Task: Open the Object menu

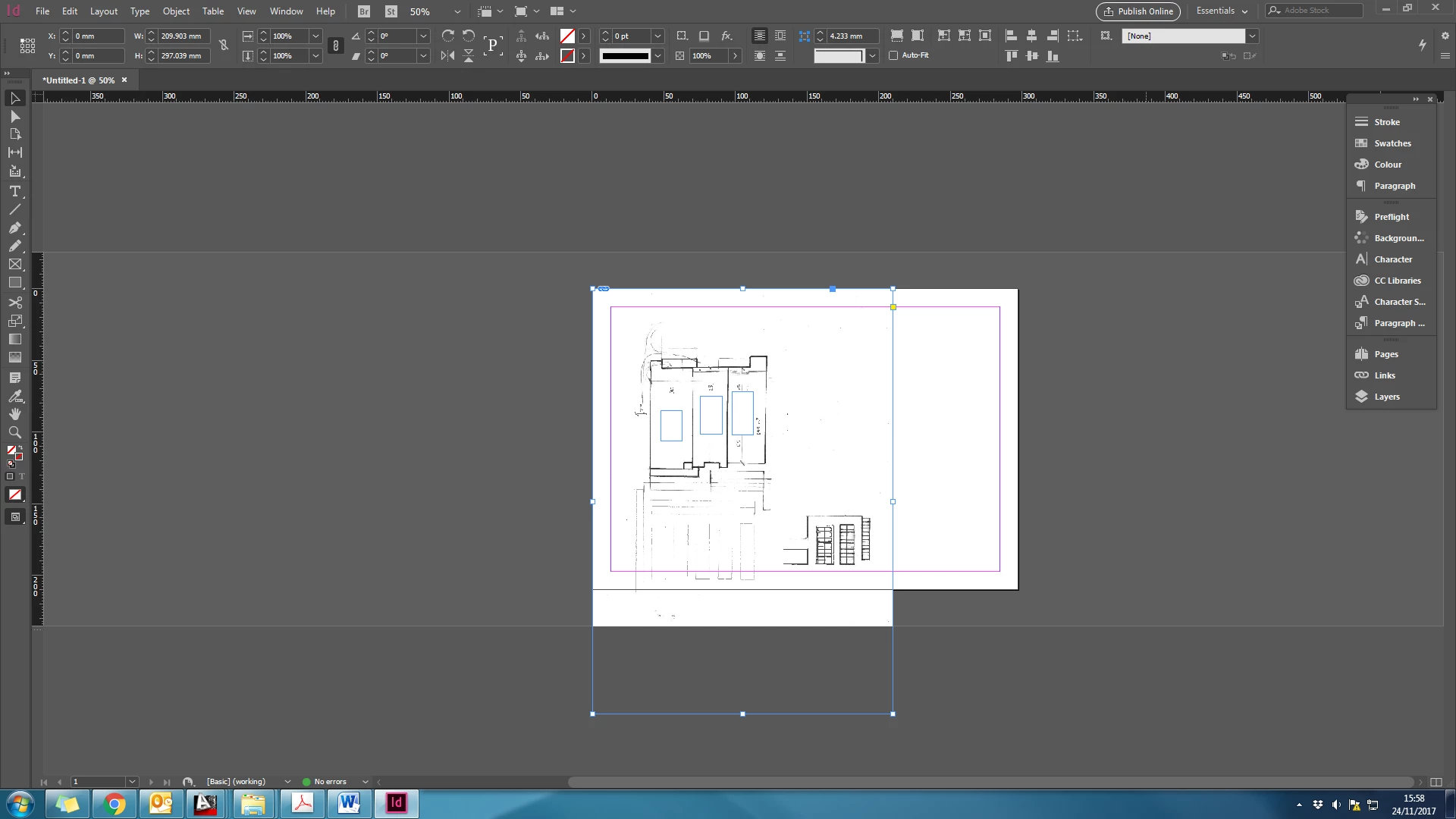Action: [176, 11]
